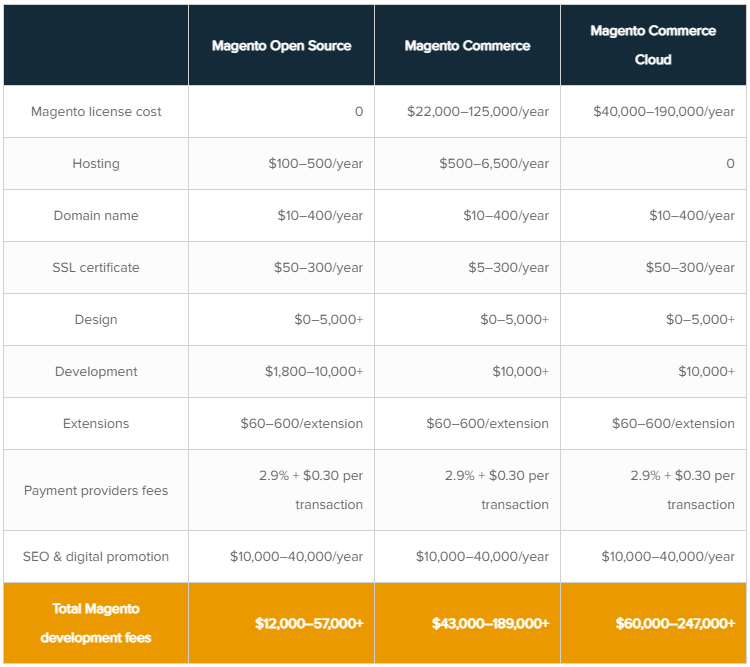Click the Development row label
Image resolution: width=750 pixels, height=667 pixels.
click(x=96, y=372)
